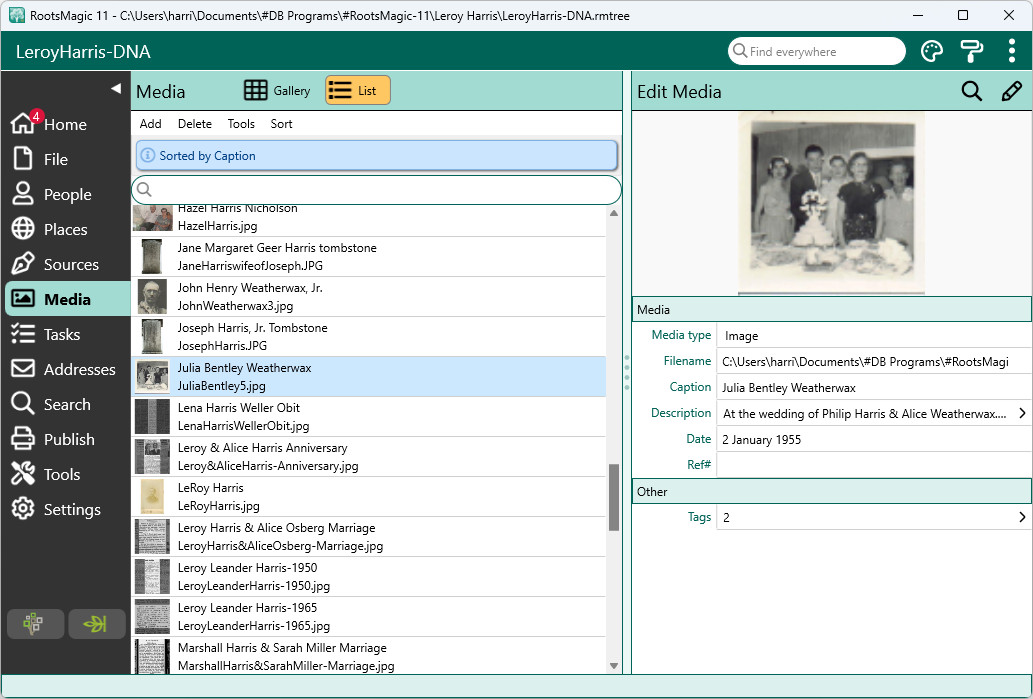Click the media list scrollbar thumb

pos(614,497)
